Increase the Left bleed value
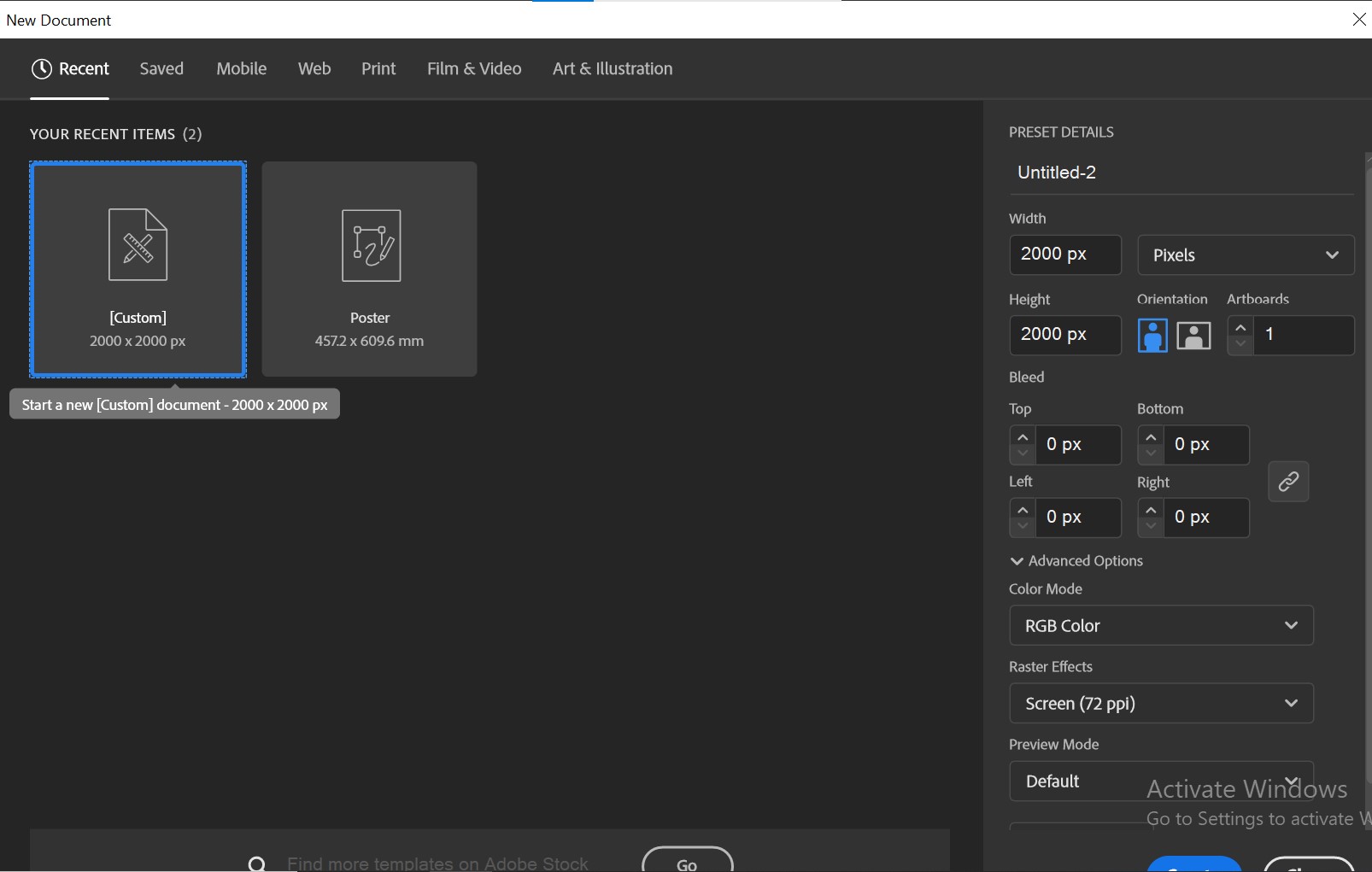The width and height of the screenshot is (1372, 872). point(1023,510)
